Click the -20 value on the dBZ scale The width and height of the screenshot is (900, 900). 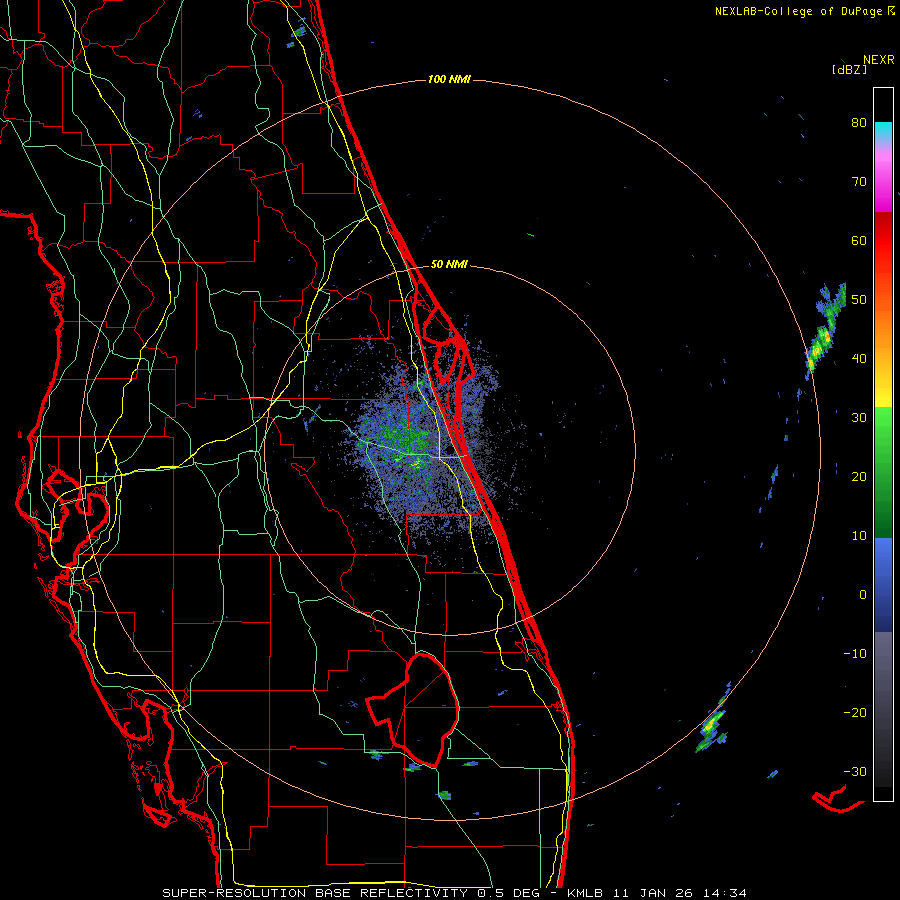point(855,712)
